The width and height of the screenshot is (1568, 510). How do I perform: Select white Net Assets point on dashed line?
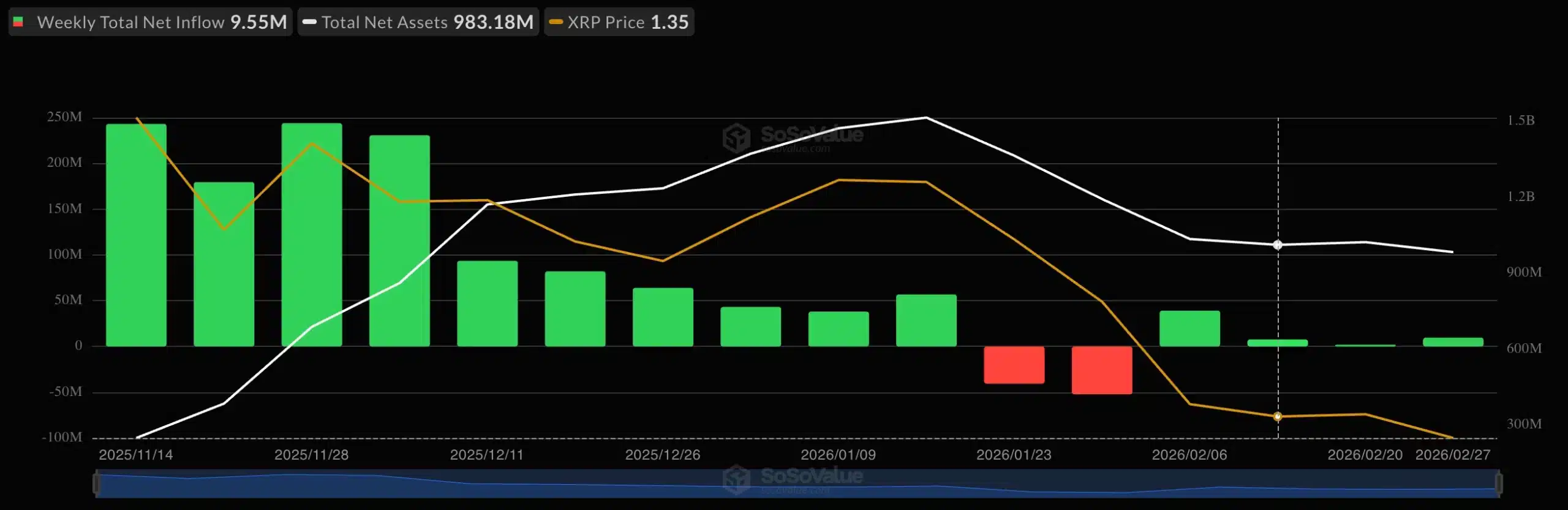(1278, 245)
